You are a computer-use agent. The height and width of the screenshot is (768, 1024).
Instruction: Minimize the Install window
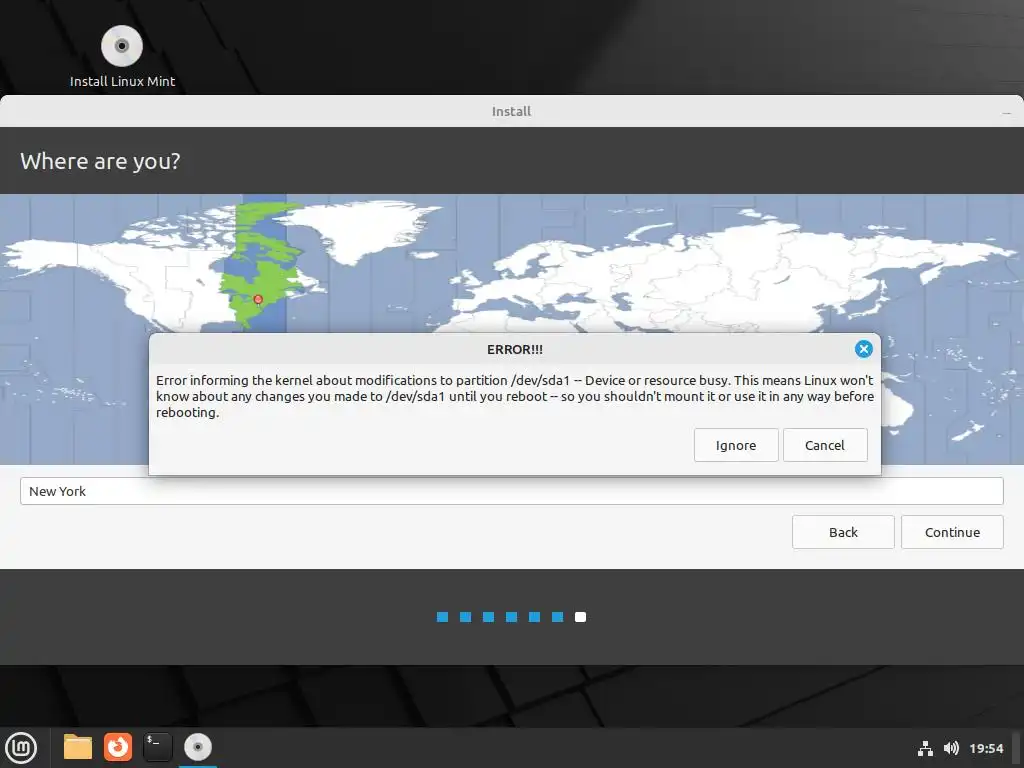click(x=1006, y=113)
